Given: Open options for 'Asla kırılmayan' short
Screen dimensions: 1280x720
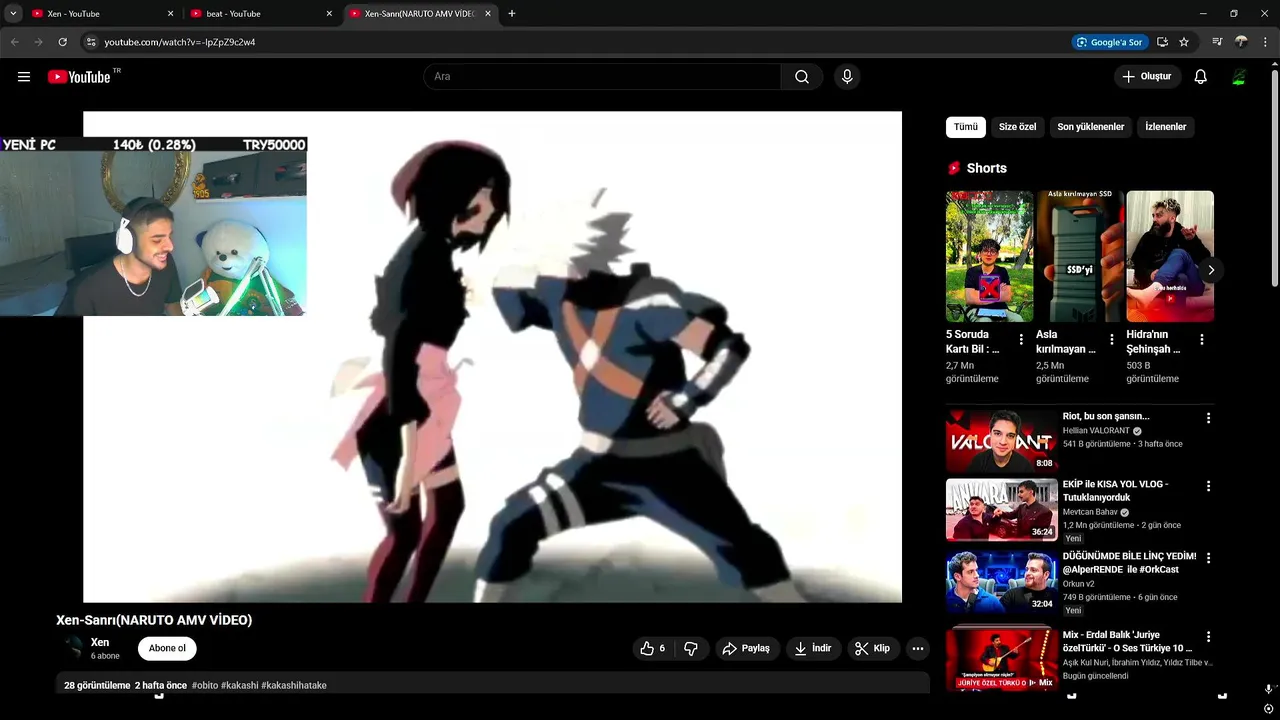Looking at the screenshot, I should [x=1112, y=340].
